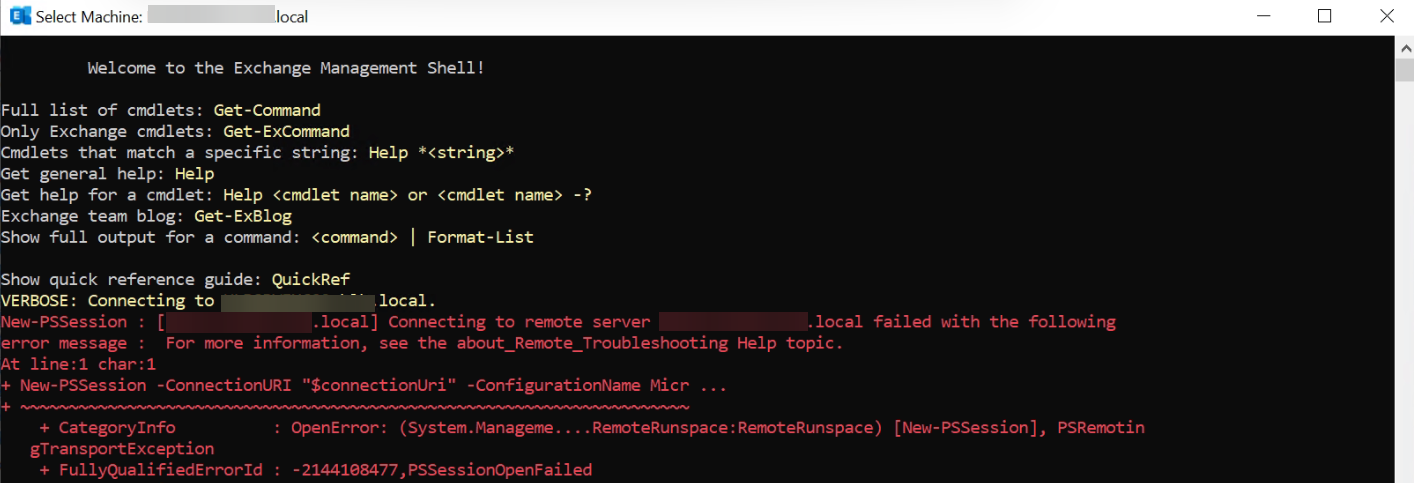The height and width of the screenshot is (483, 1414).
Task: Maximize the shell window
Action: (1324, 17)
